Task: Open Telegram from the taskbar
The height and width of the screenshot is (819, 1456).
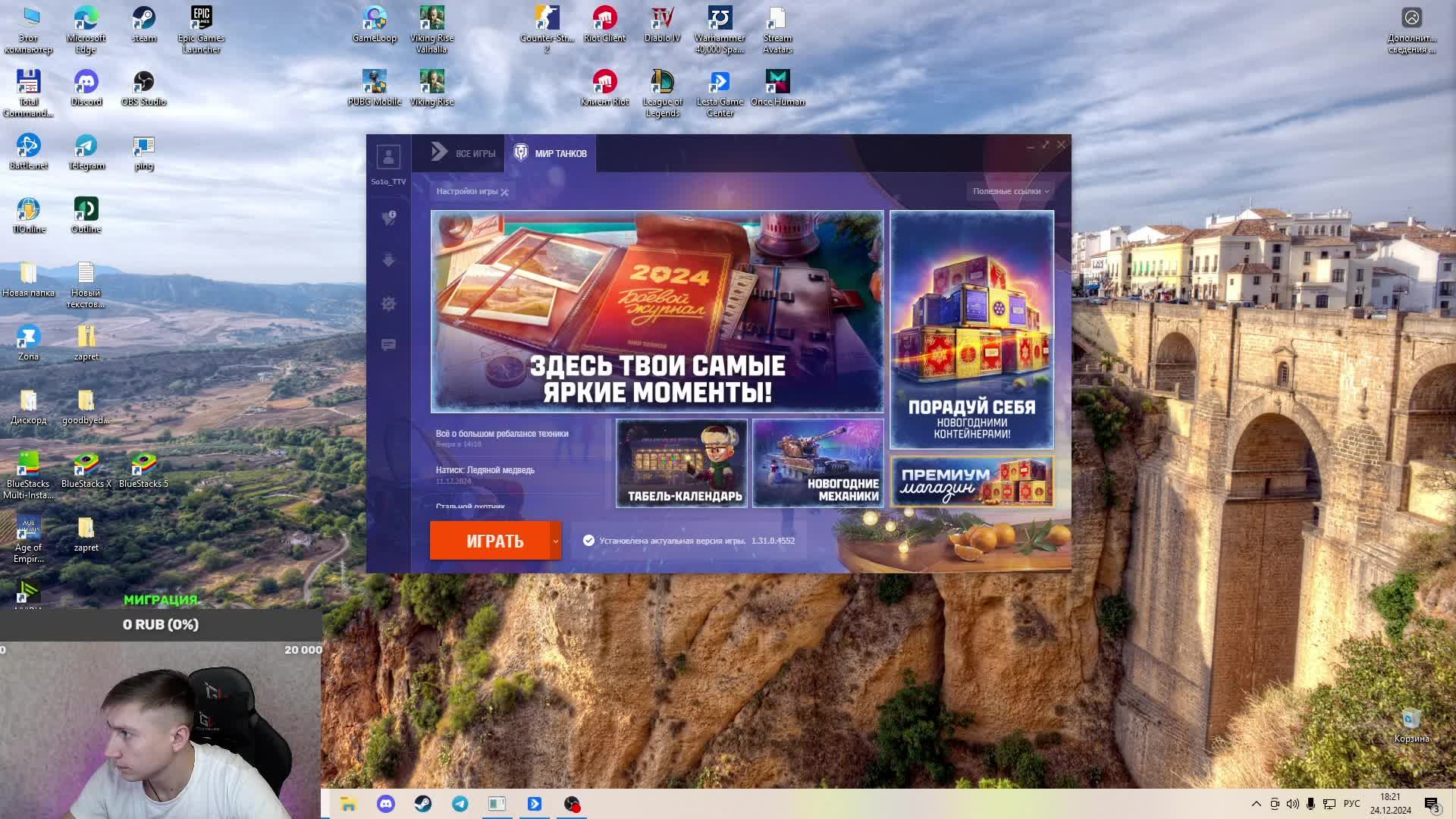Action: point(460,804)
